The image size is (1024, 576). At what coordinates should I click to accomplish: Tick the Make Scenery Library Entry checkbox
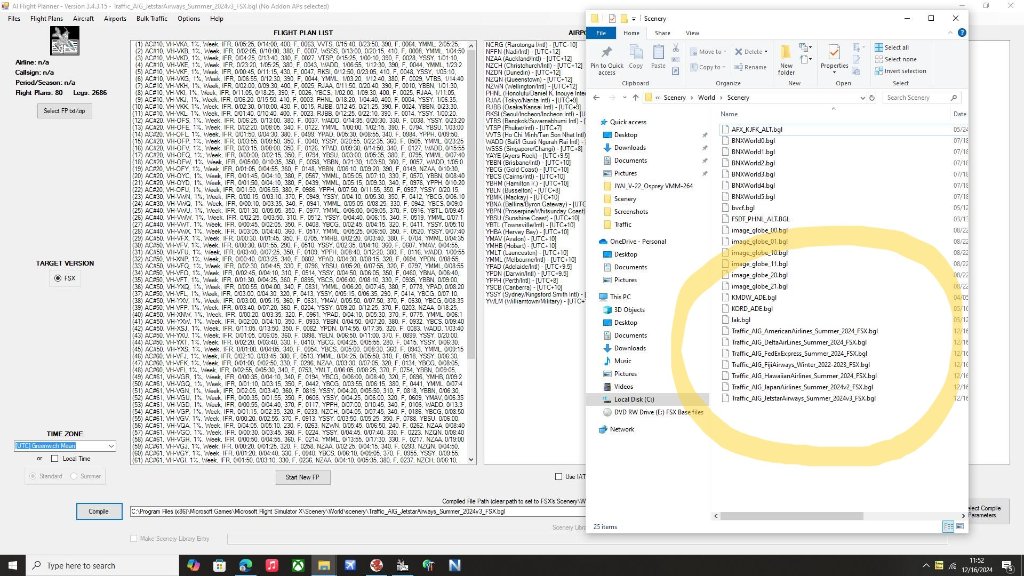click(x=135, y=538)
